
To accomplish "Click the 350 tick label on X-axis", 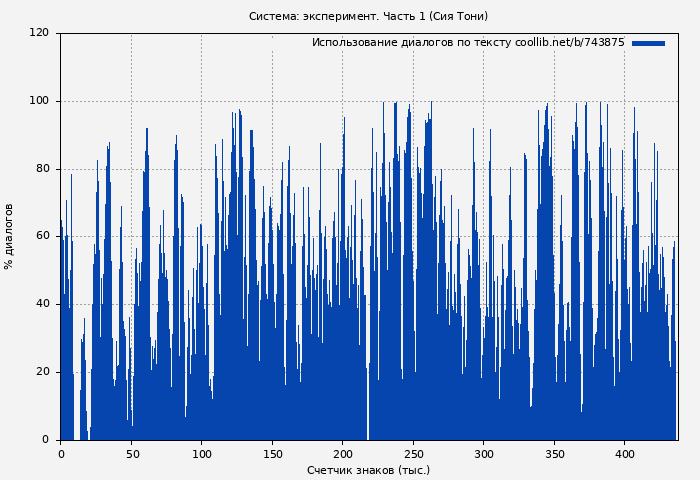I will pyautogui.click(x=554, y=453).
